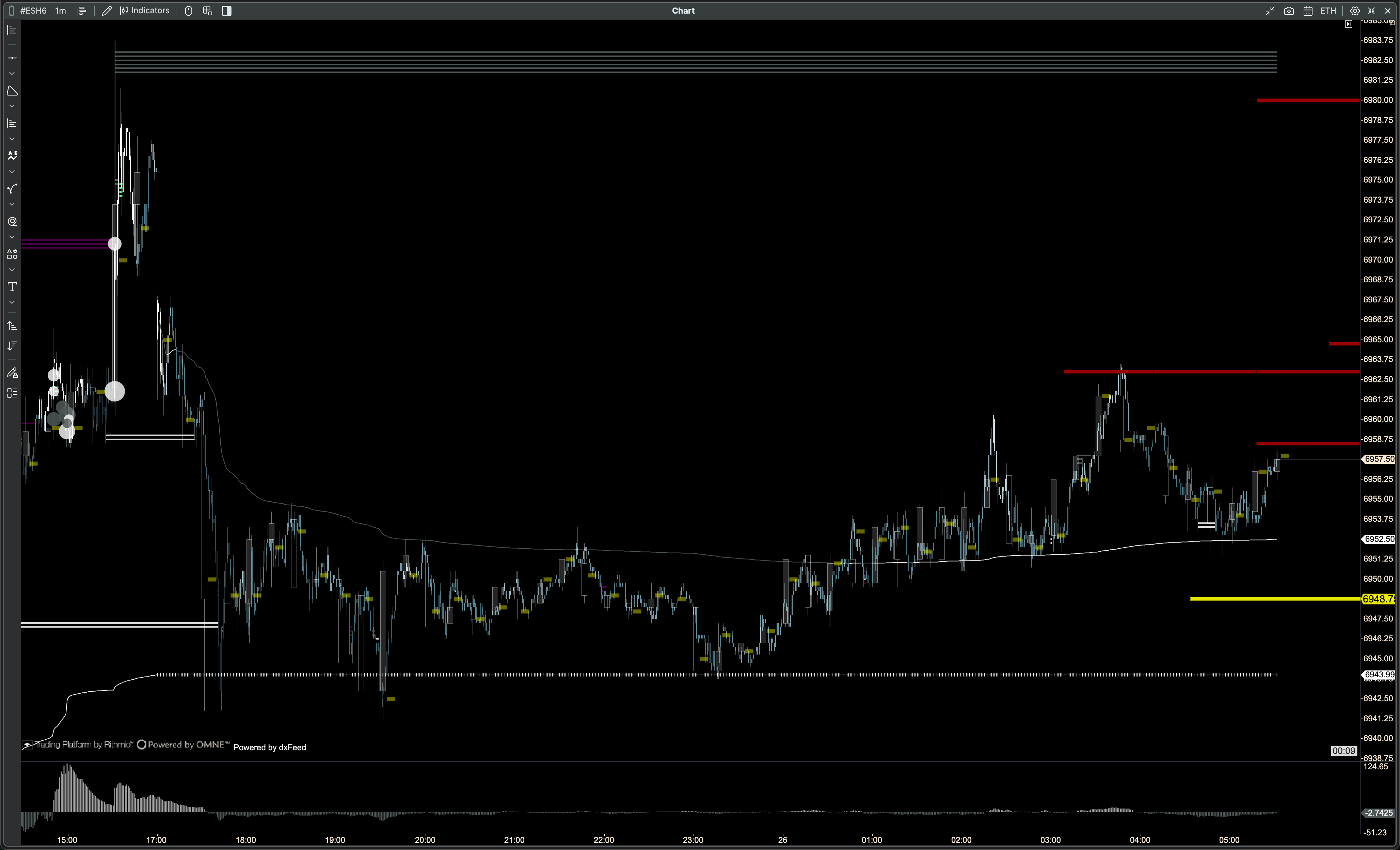This screenshot has width=1400, height=850.
Task: Jump to latest bar arrow button
Action: click(x=1349, y=25)
